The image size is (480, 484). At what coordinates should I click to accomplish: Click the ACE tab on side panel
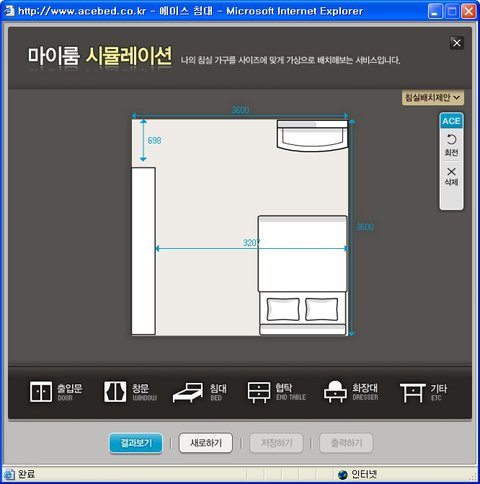click(451, 121)
